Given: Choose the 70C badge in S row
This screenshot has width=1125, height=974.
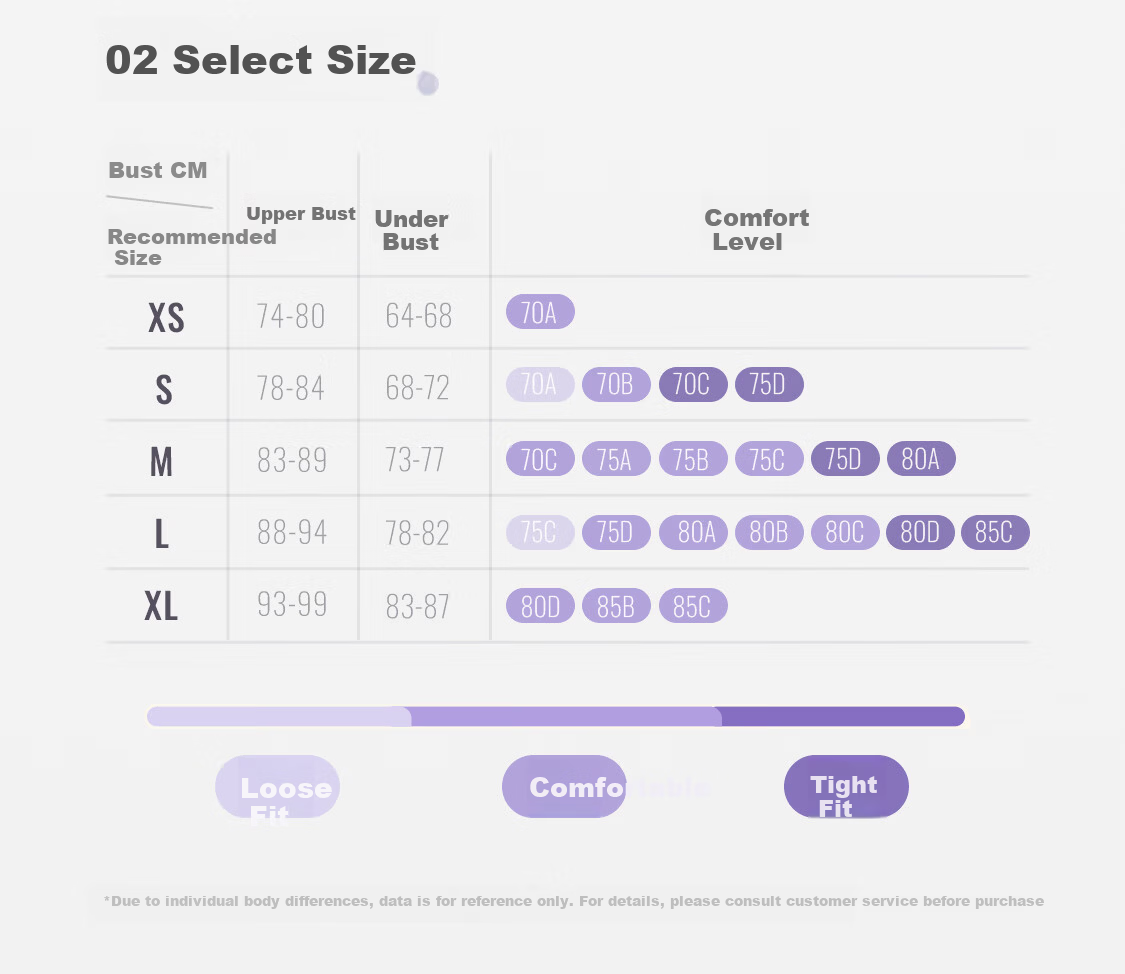Looking at the screenshot, I should (693, 384).
